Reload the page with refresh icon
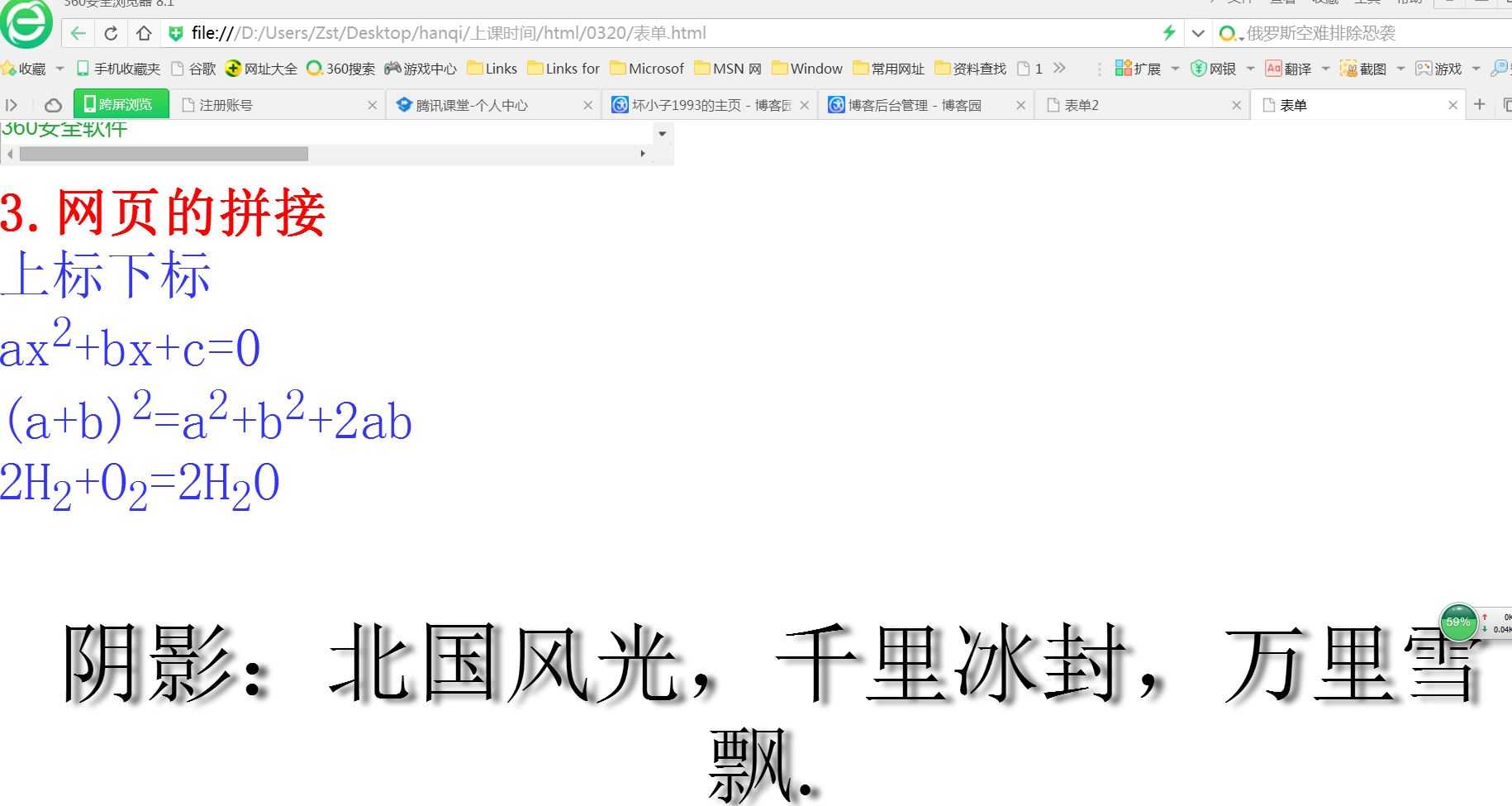1512x806 pixels. (x=111, y=33)
